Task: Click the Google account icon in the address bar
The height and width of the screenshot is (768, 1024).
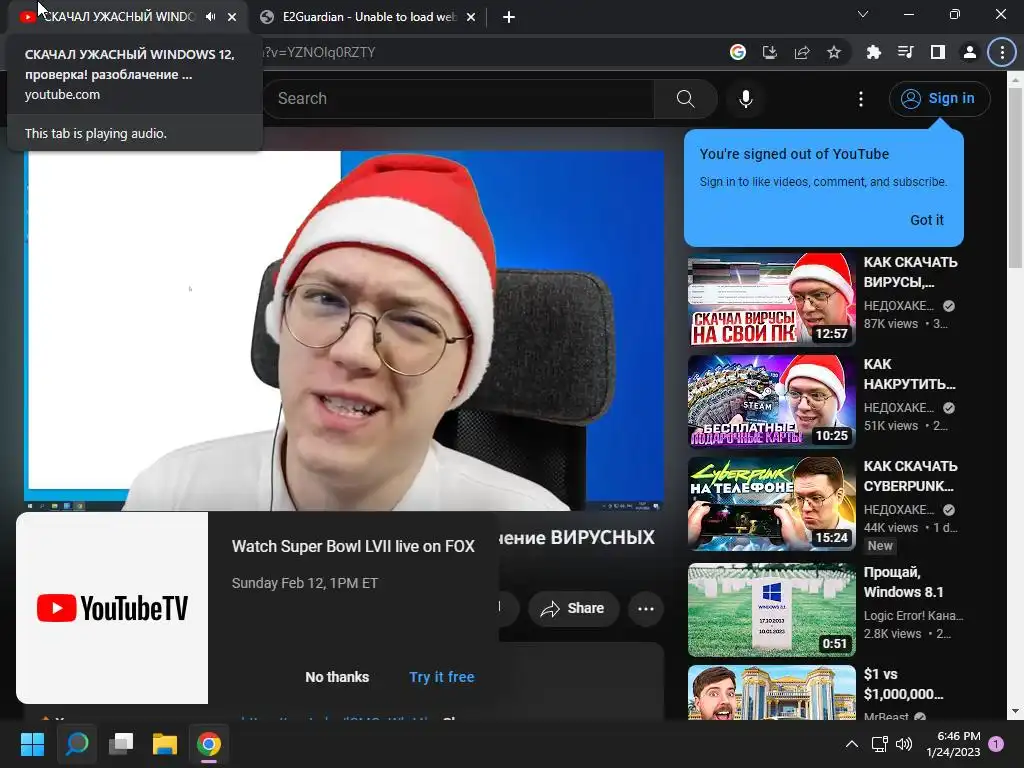Action: pos(738,52)
